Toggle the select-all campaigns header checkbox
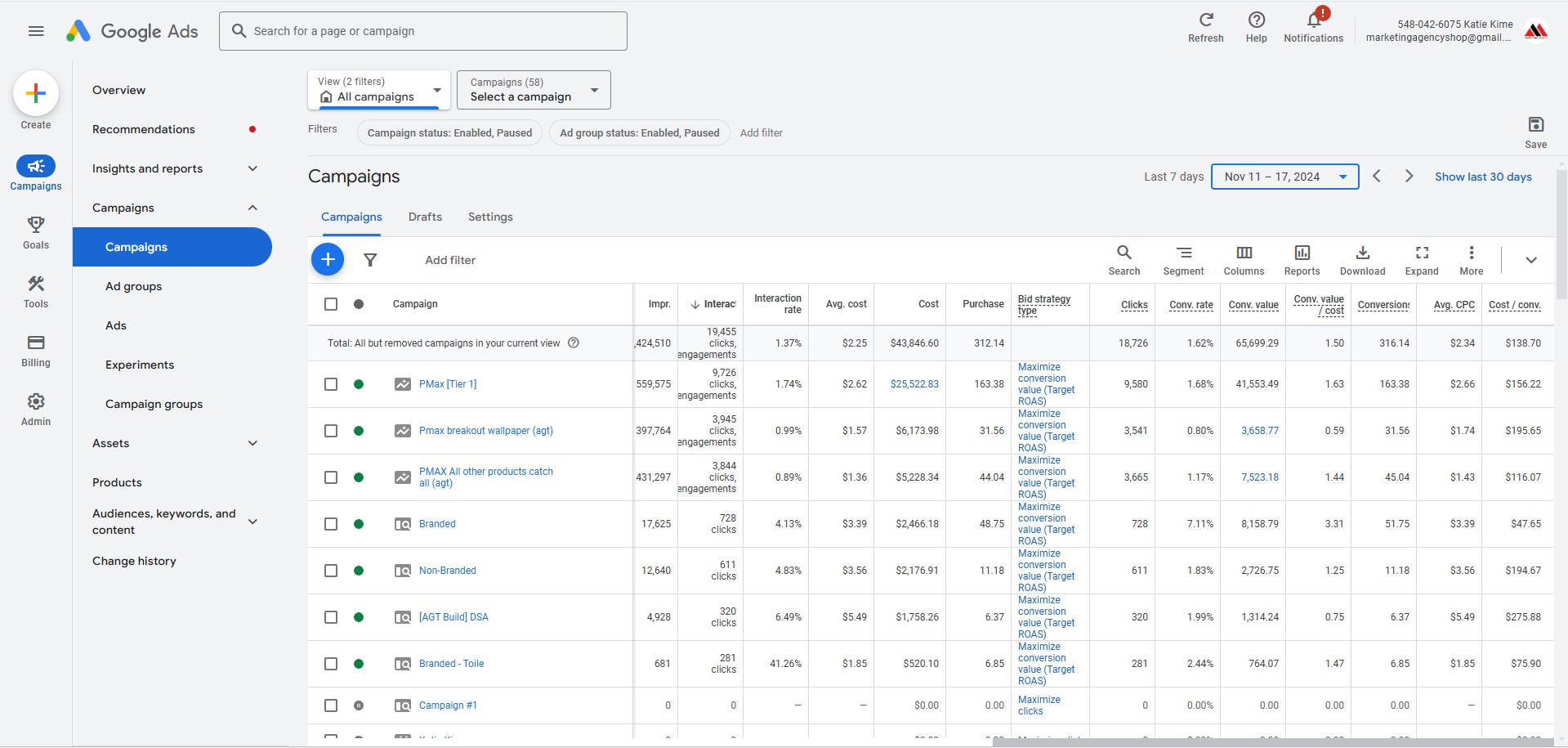This screenshot has height=748, width=1568. pyautogui.click(x=331, y=304)
